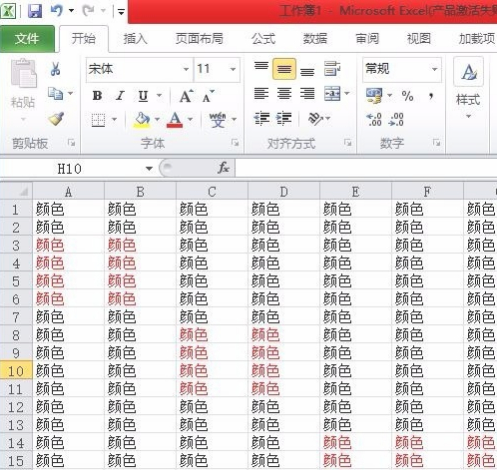The width and height of the screenshot is (500, 470).
Task: Toggle the Middle Align button
Action: pos(284,69)
